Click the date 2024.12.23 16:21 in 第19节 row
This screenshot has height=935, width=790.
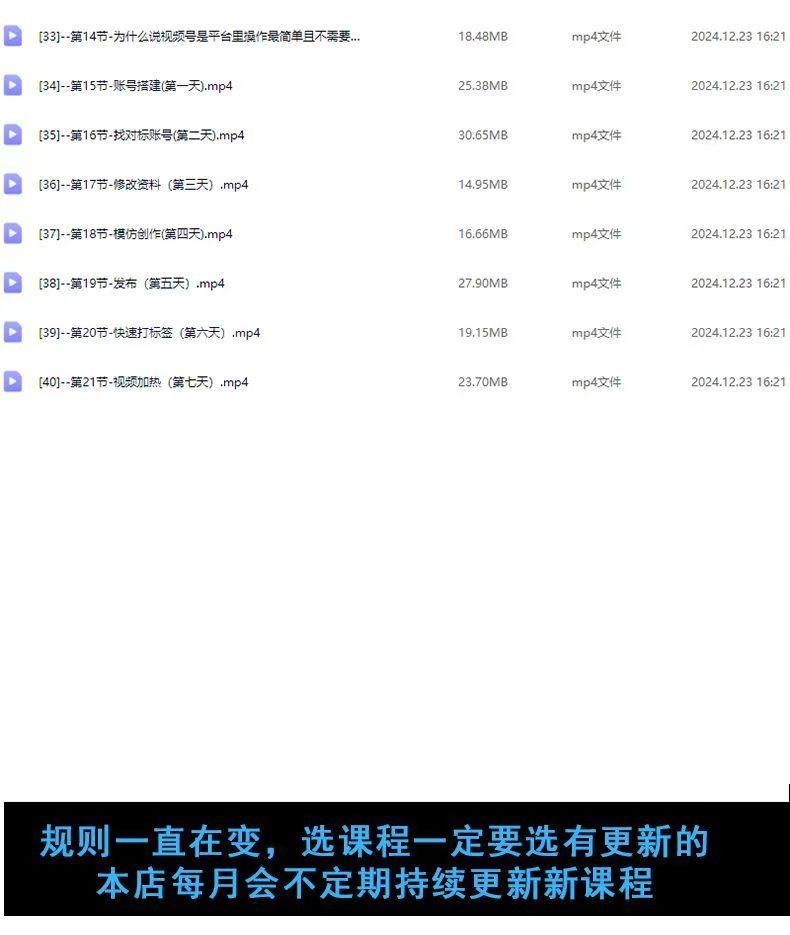click(739, 283)
